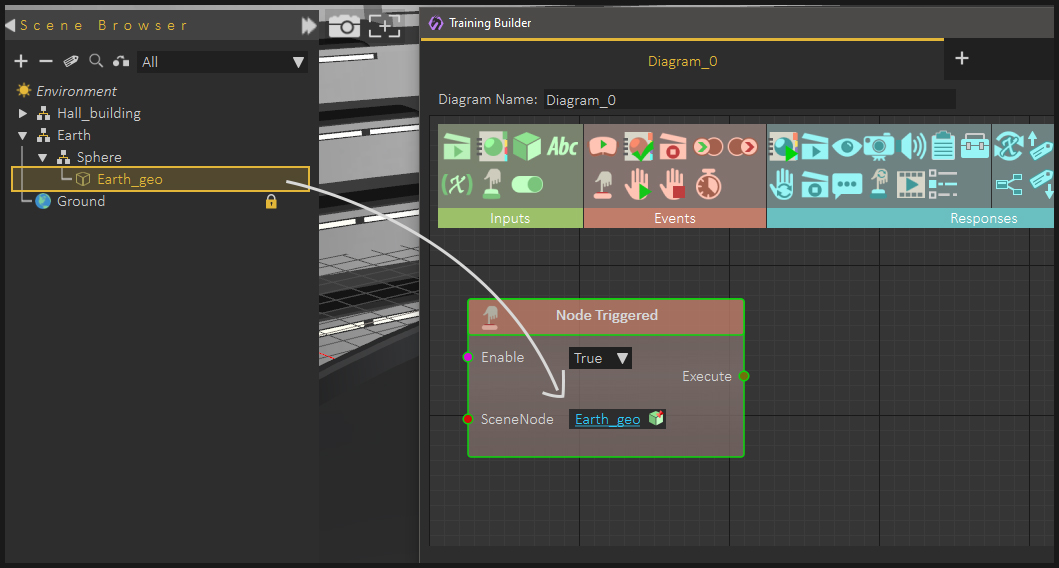The image size is (1059, 568).
Task: Select the green 3D cube input icon
Action: (x=527, y=147)
